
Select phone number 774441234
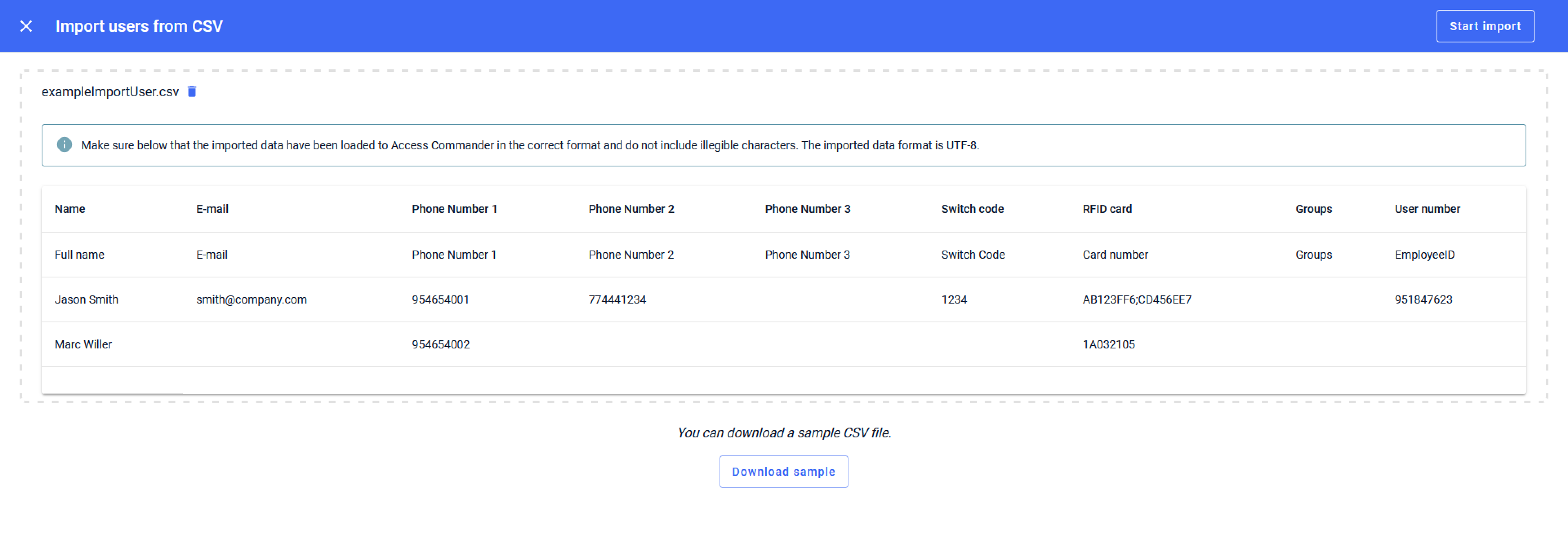(617, 299)
